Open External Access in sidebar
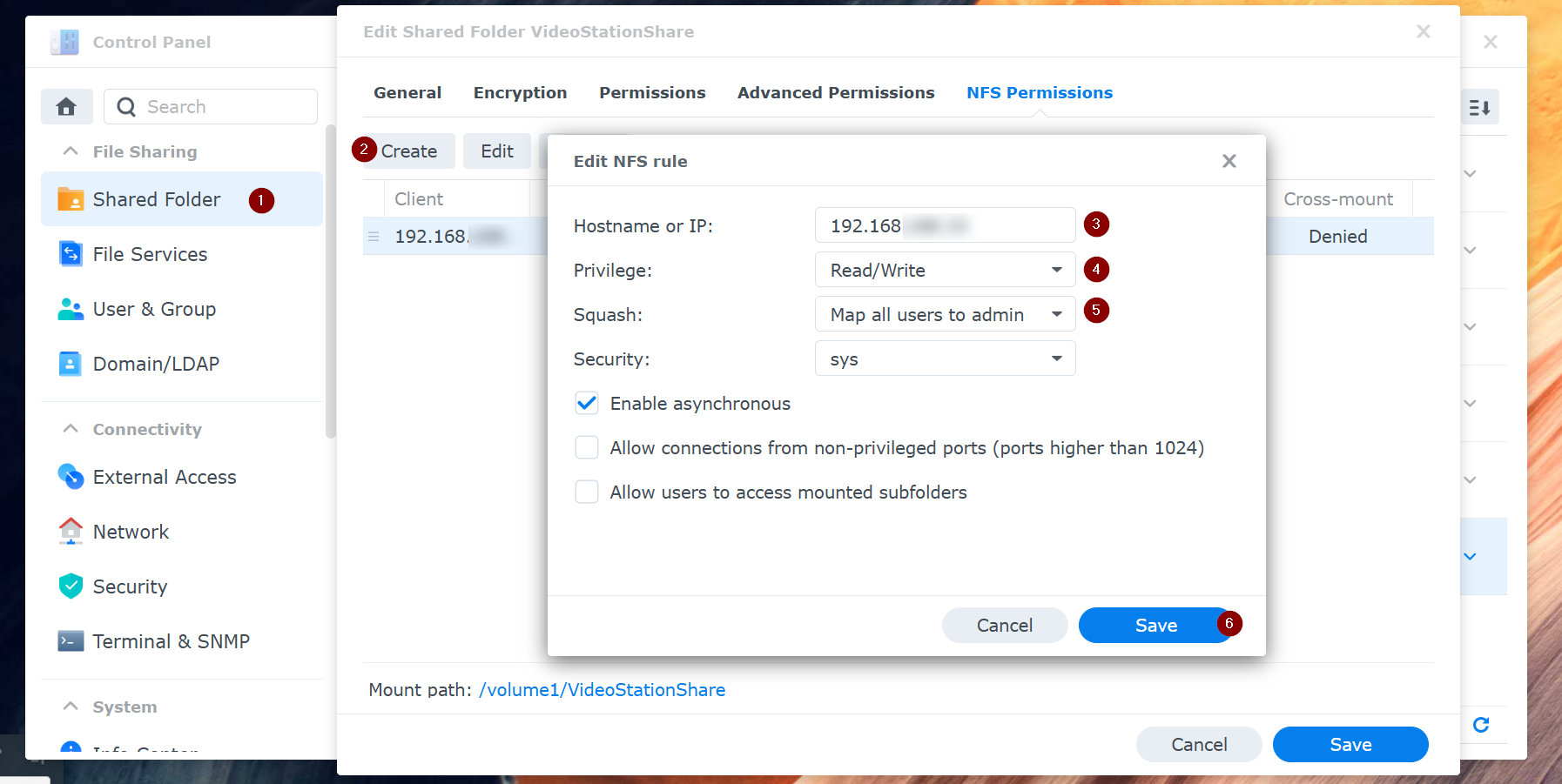This screenshot has width=1562, height=784. coord(182,477)
